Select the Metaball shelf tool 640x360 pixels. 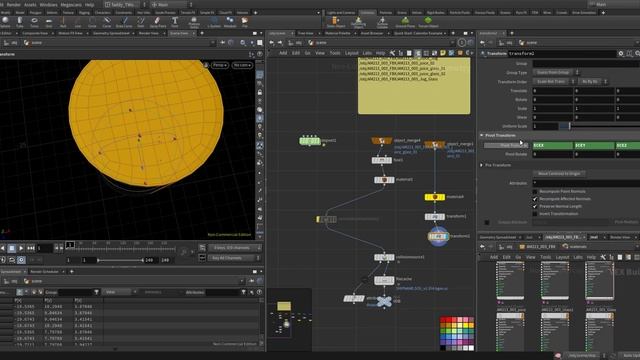pos(230,22)
